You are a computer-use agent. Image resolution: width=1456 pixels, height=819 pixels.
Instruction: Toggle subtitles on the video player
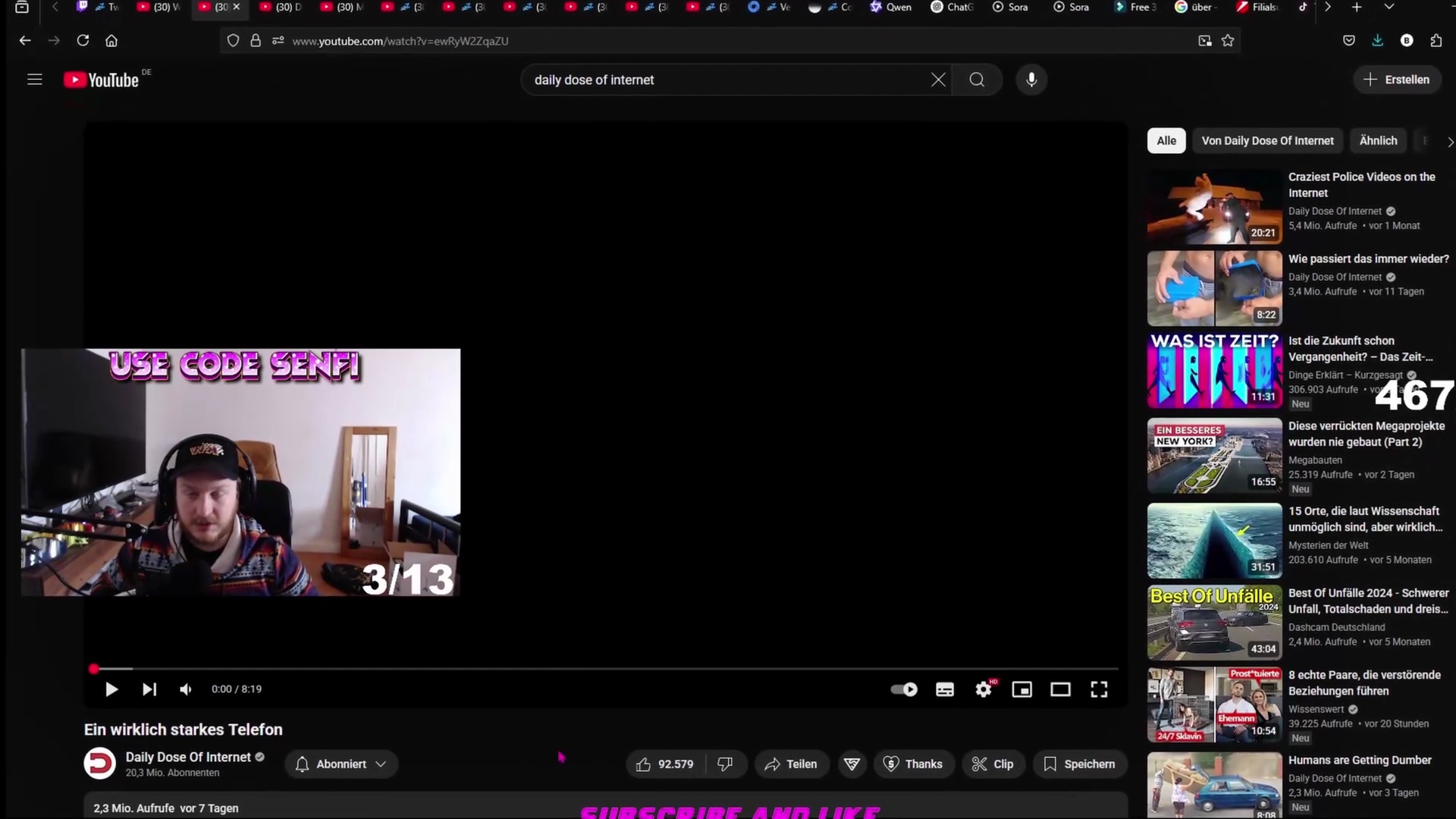click(945, 689)
